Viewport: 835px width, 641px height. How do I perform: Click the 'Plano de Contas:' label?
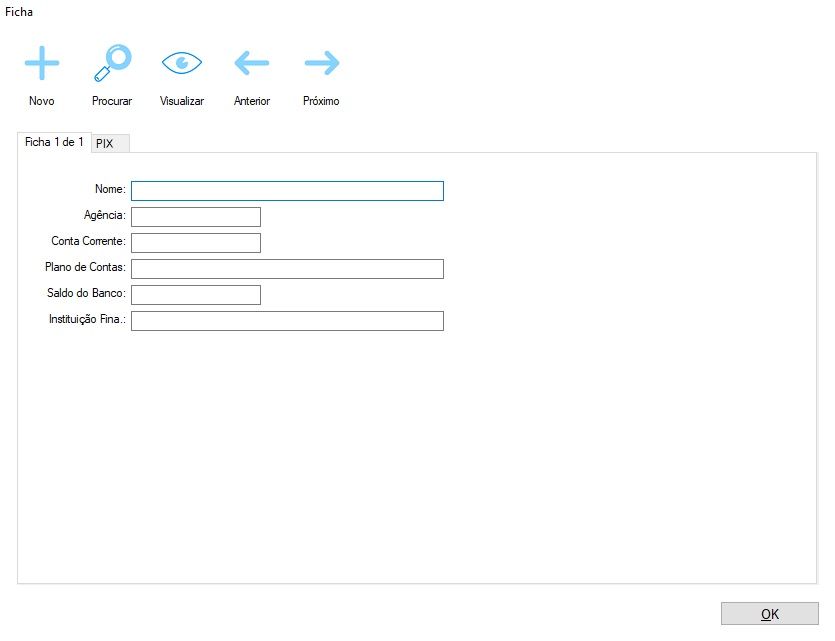(x=85, y=267)
